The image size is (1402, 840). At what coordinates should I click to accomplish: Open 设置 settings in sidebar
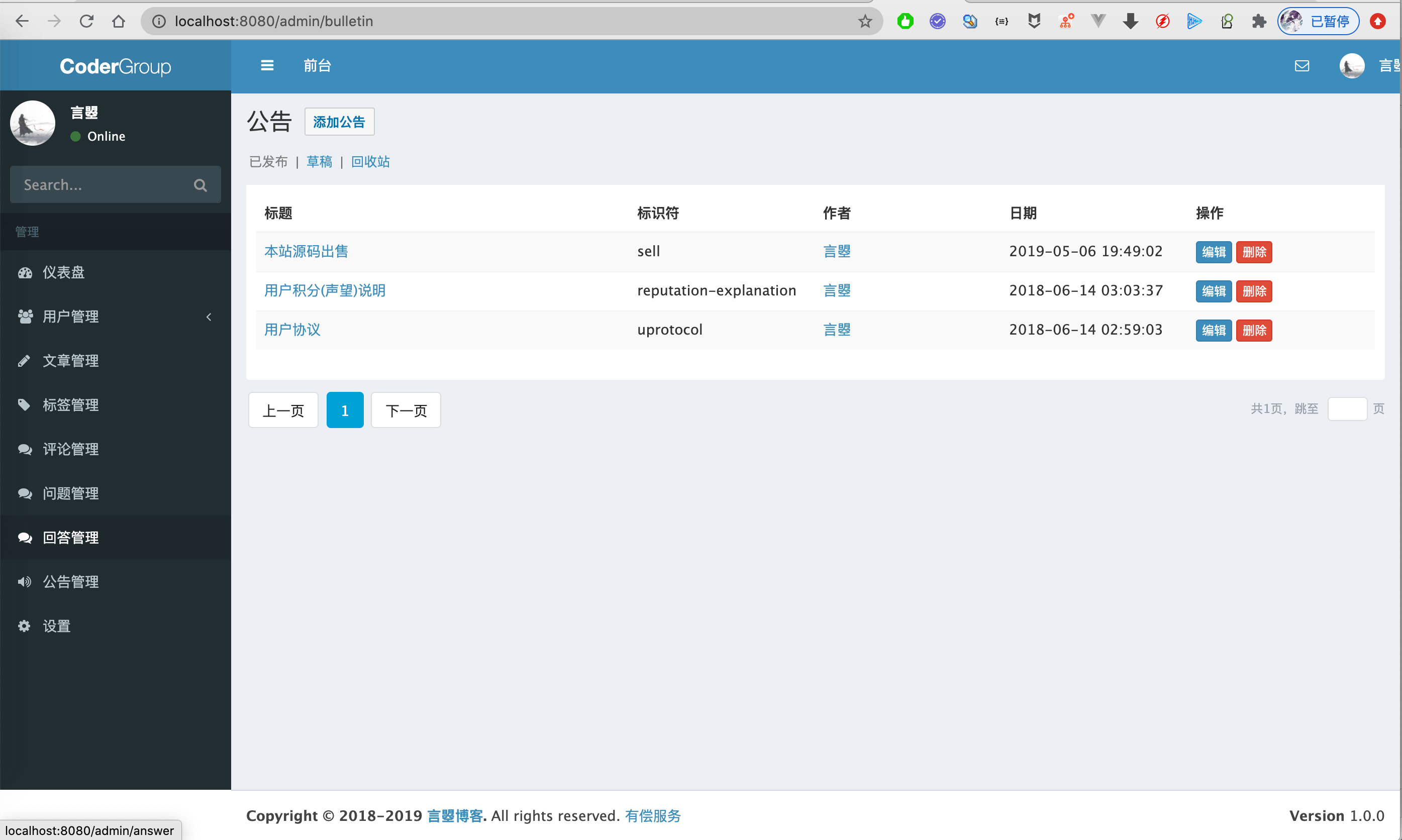56,626
